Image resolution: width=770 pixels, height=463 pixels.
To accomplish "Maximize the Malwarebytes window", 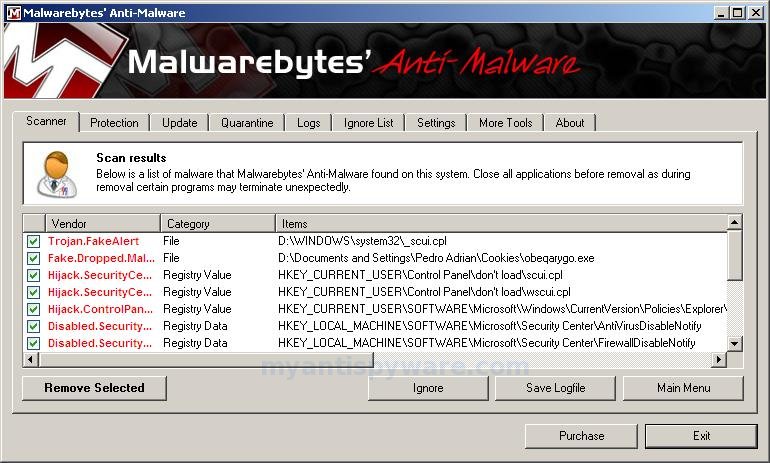I will click(x=737, y=13).
